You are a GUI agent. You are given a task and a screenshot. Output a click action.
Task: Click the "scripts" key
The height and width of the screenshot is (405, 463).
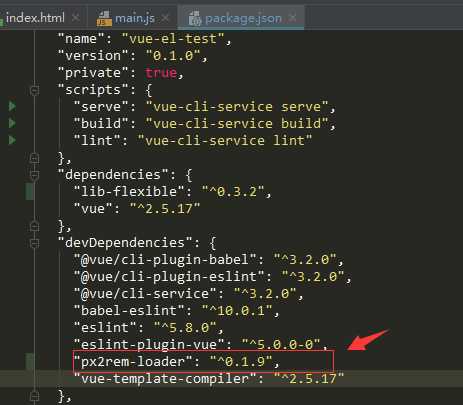coord(93,90)
